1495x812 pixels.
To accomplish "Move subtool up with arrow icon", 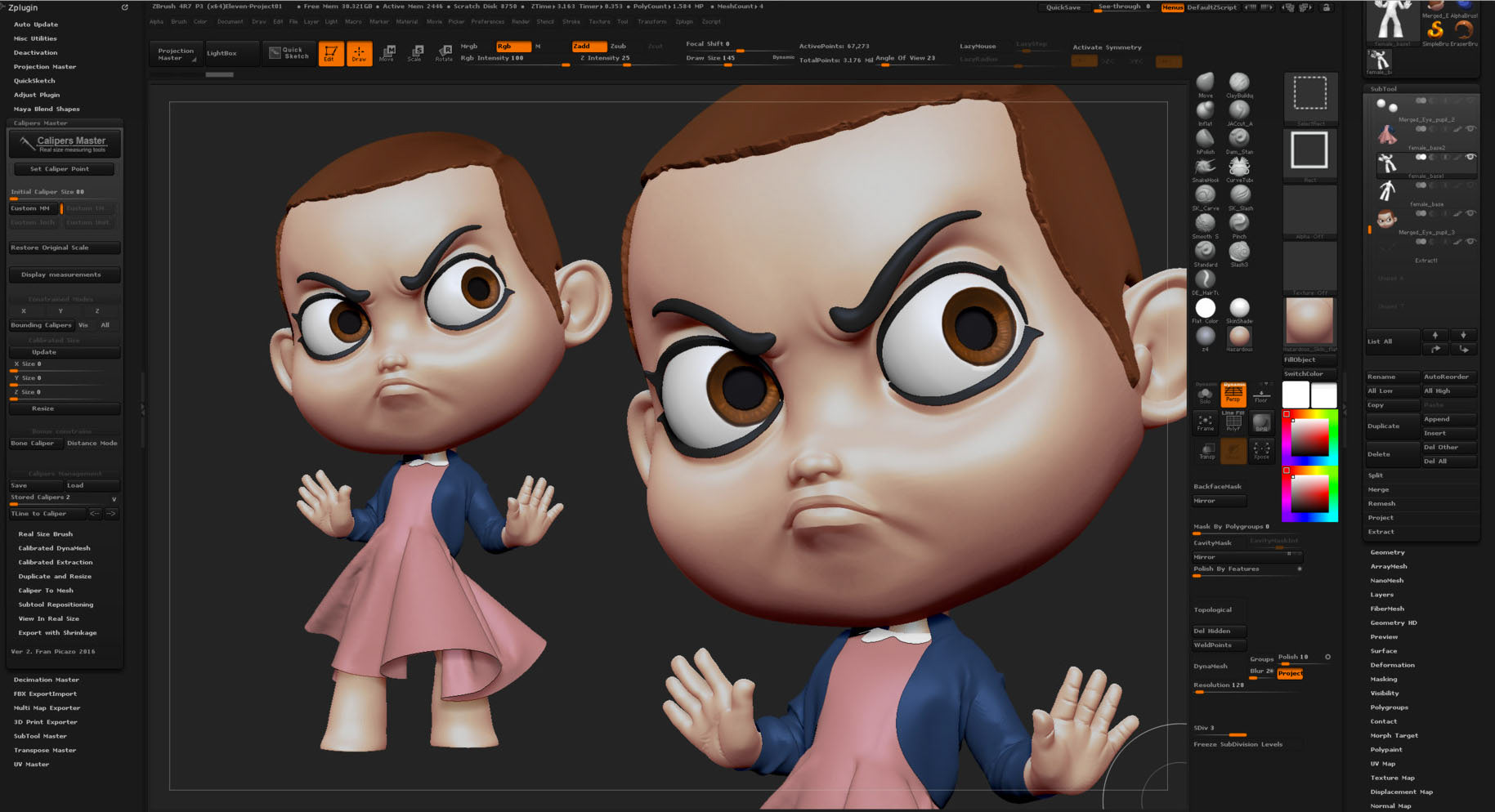I will (1435, 335).
